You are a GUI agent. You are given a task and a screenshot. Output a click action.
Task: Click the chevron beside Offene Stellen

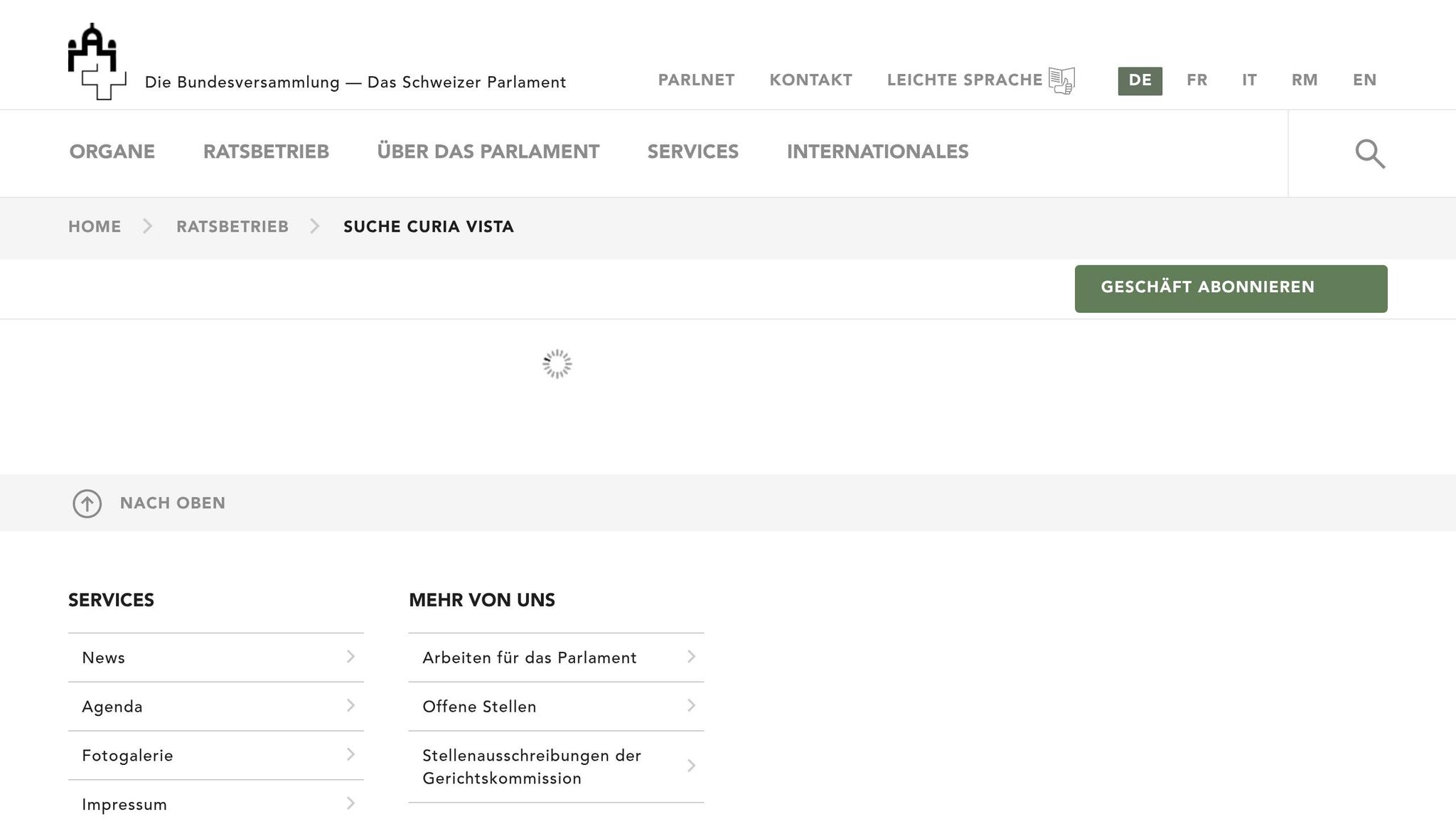click(x=691, y=706)
